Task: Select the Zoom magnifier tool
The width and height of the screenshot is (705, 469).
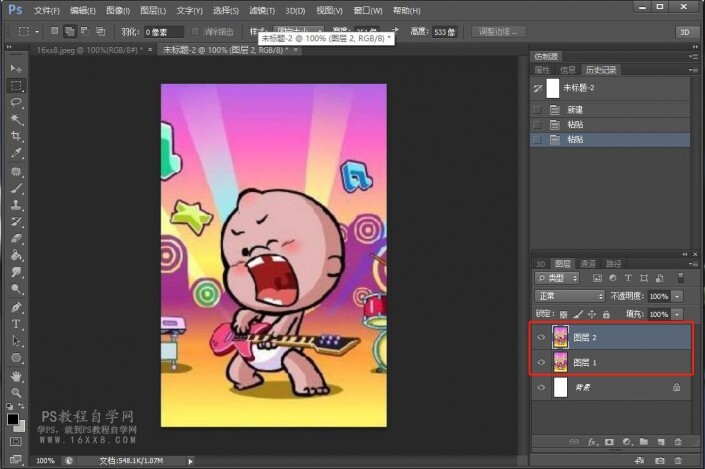Action: point(17,392)
